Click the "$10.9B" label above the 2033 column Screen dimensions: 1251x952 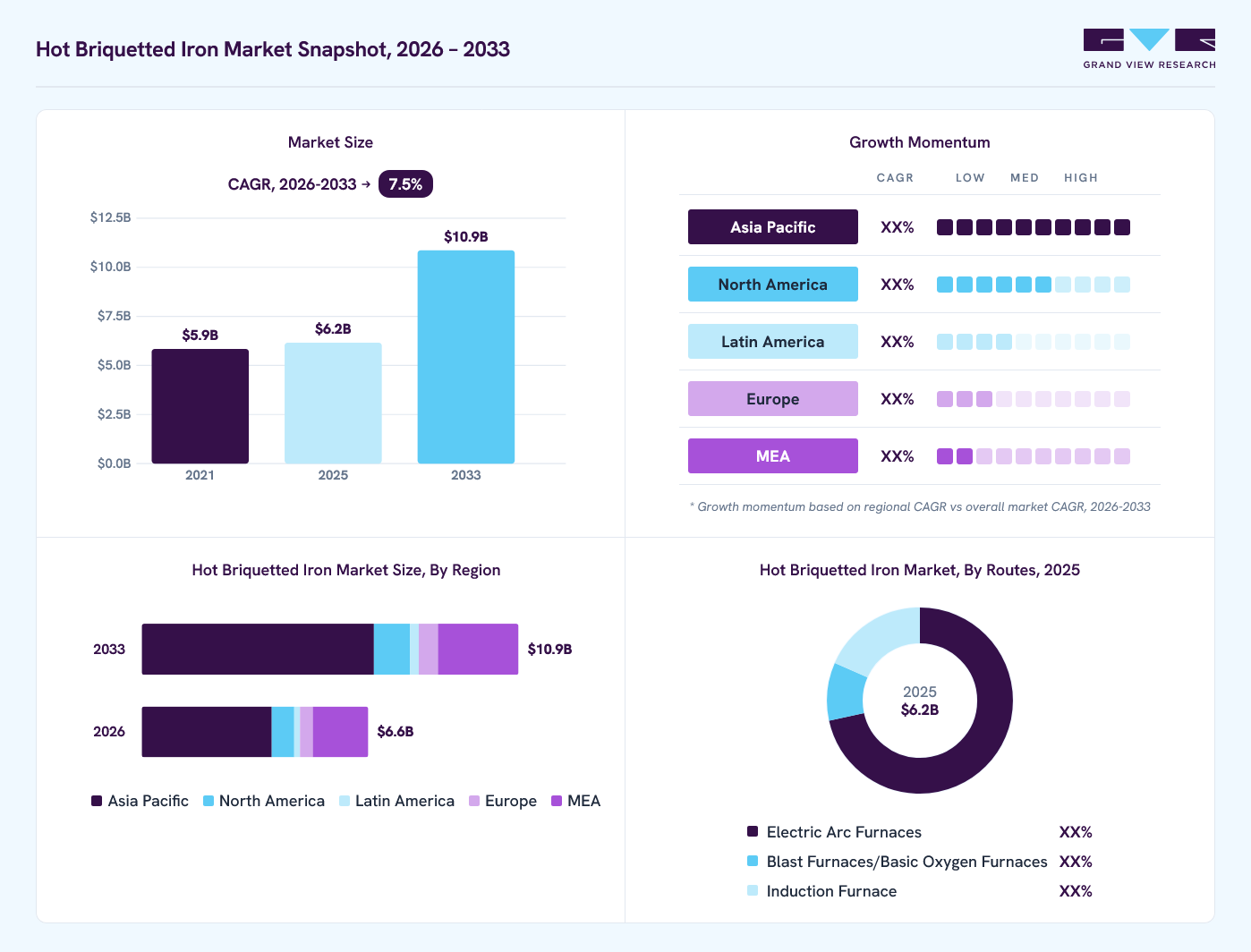pos(466,237)
